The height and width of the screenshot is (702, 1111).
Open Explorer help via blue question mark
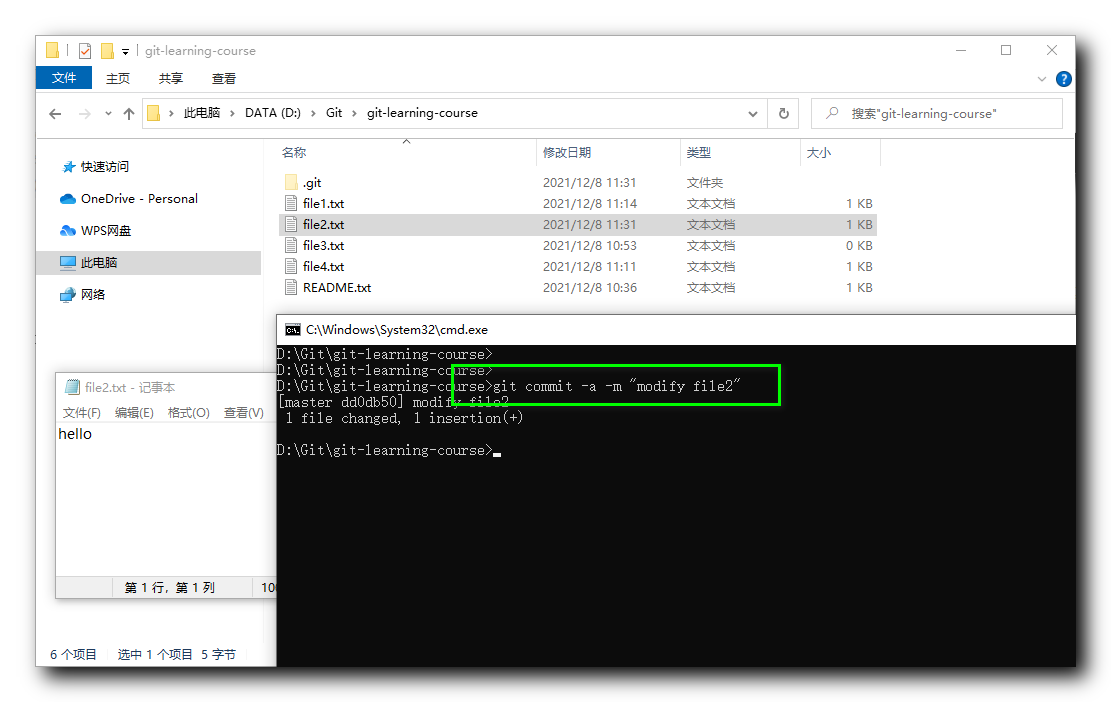(1063, 78)
